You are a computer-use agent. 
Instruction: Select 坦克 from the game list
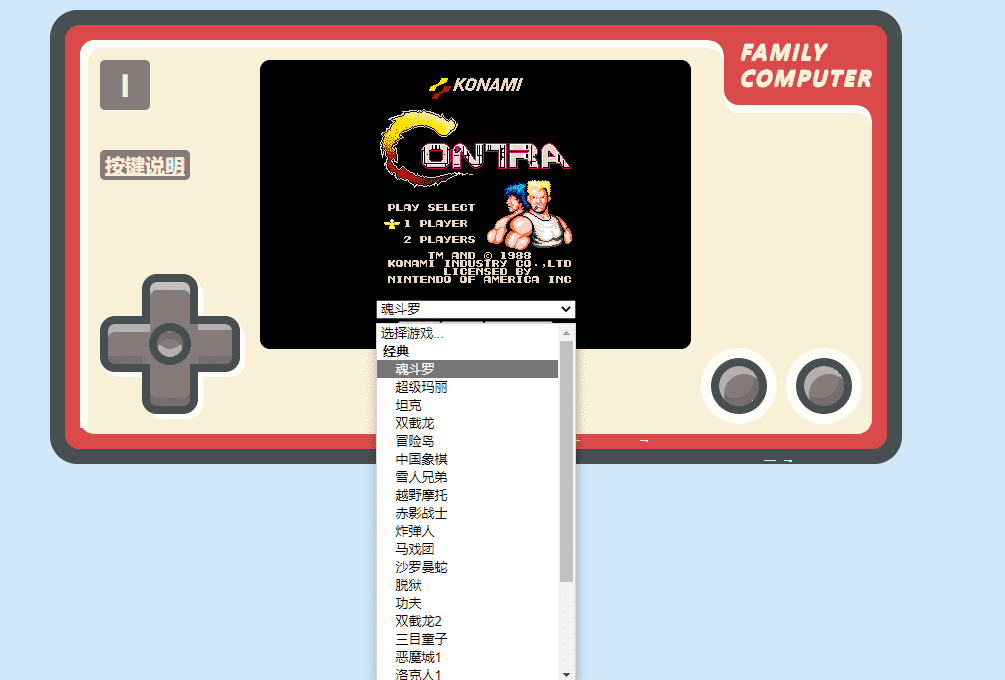[x=467, y=405]
